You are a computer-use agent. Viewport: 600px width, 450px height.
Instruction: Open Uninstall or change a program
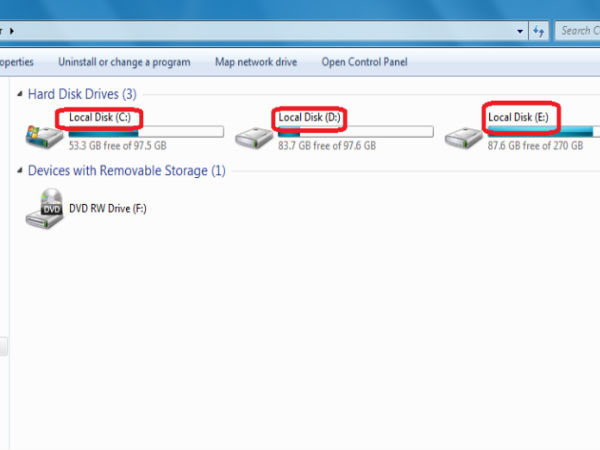pyautogui.click(x=124, y=62)
